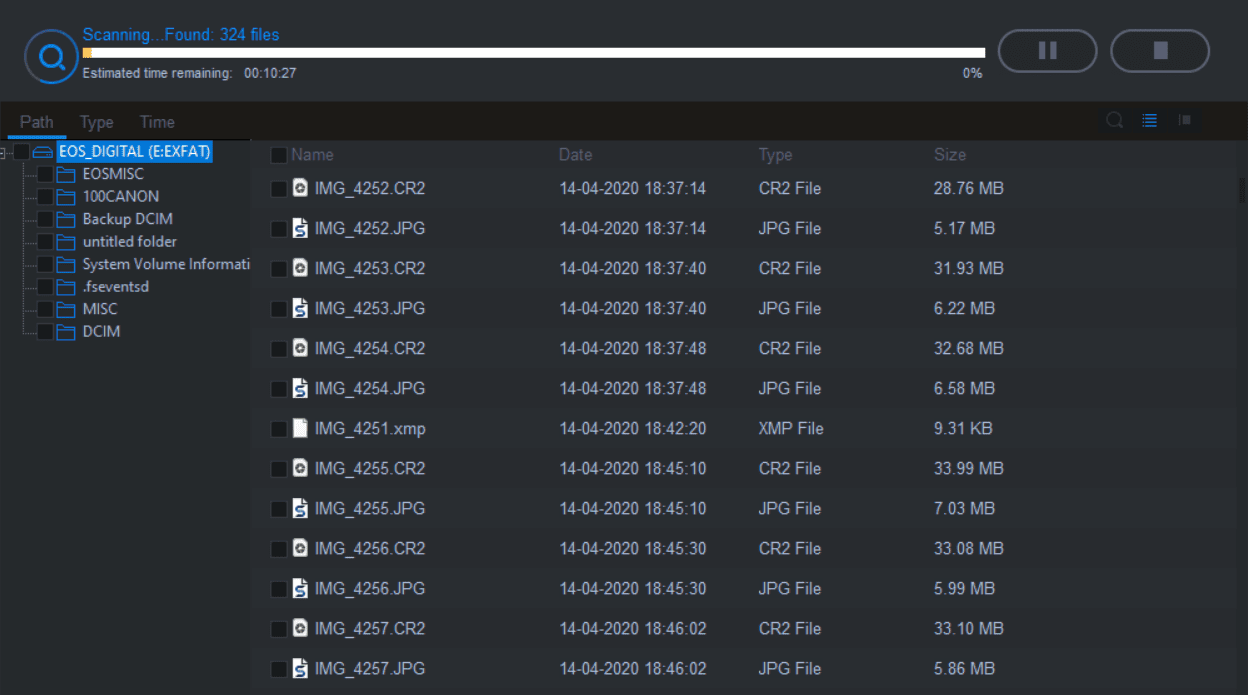1248x695 pixels.
Task: Check the EOSMISC folder checkbox
Action: coord(45,174)
